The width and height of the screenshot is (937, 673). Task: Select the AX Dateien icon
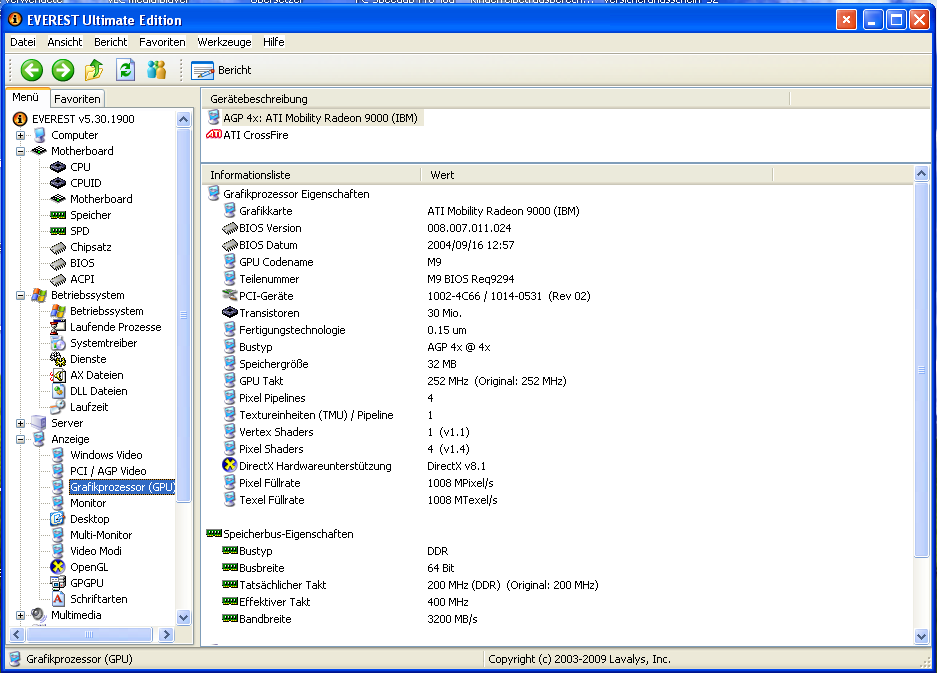pyautogui.click(x=58, y=375)
